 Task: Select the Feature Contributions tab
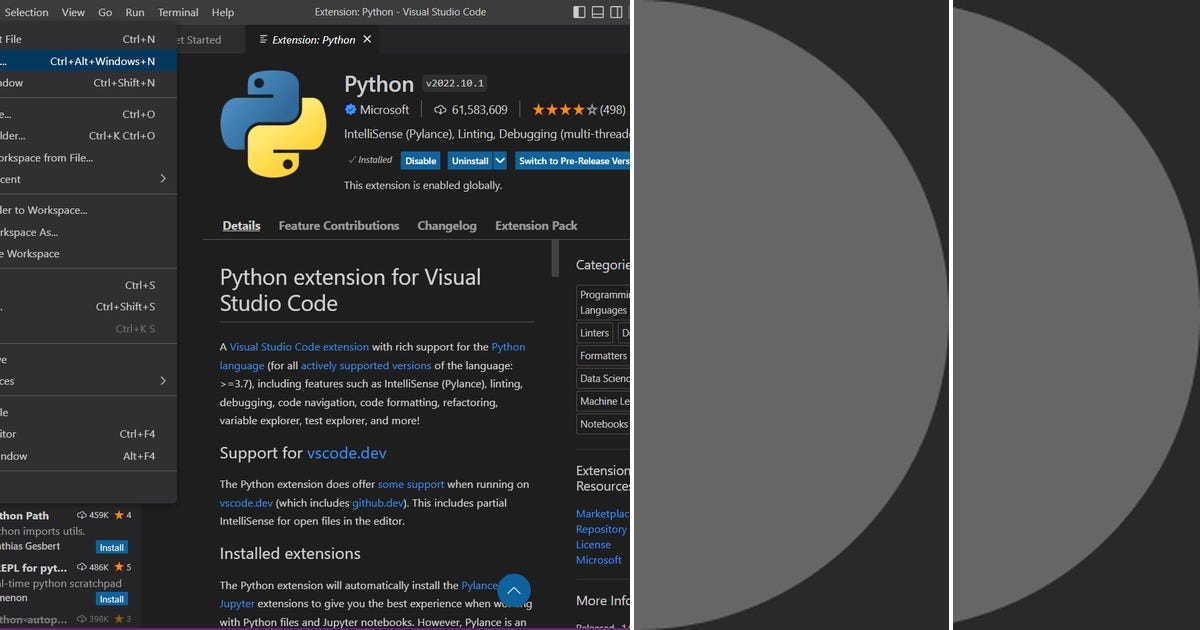339,226
